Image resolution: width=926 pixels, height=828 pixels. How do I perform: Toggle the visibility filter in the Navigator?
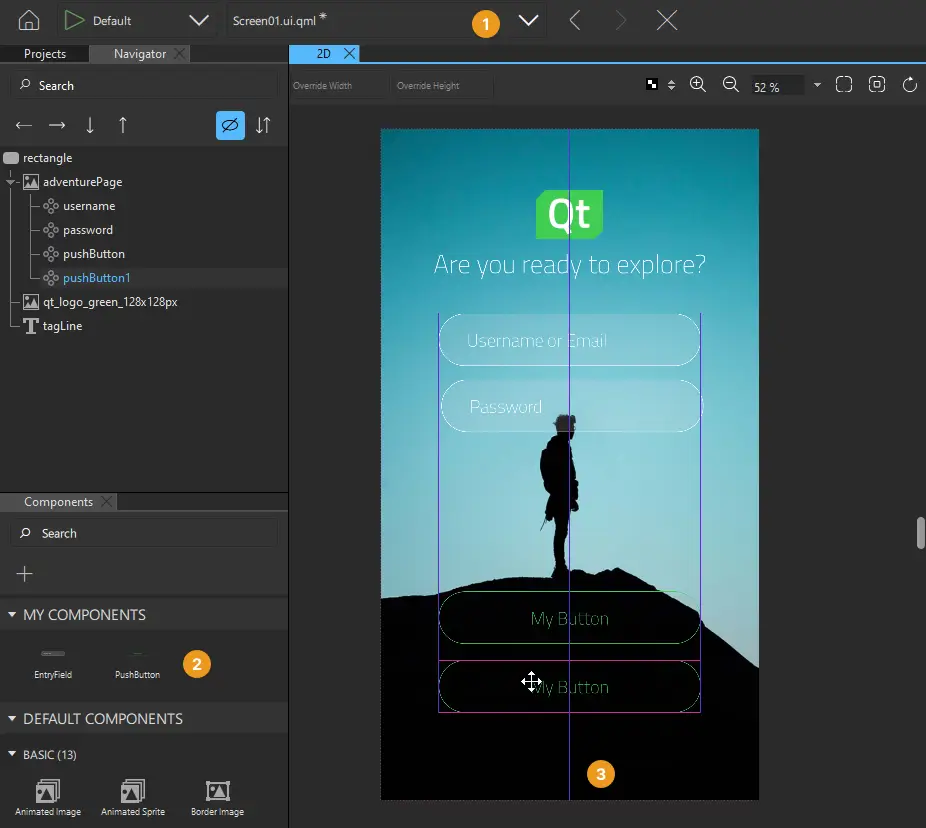click(x=230, y=125)
